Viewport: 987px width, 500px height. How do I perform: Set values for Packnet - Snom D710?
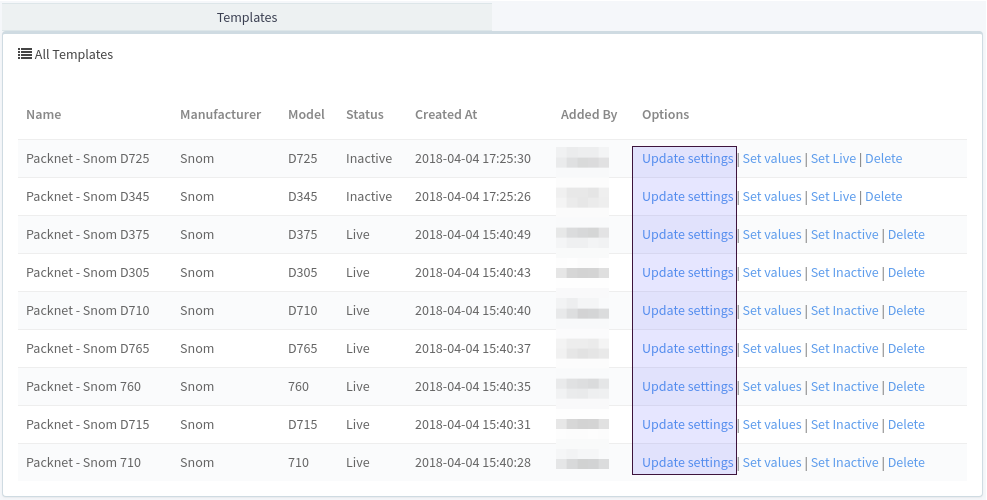[772, 310]
